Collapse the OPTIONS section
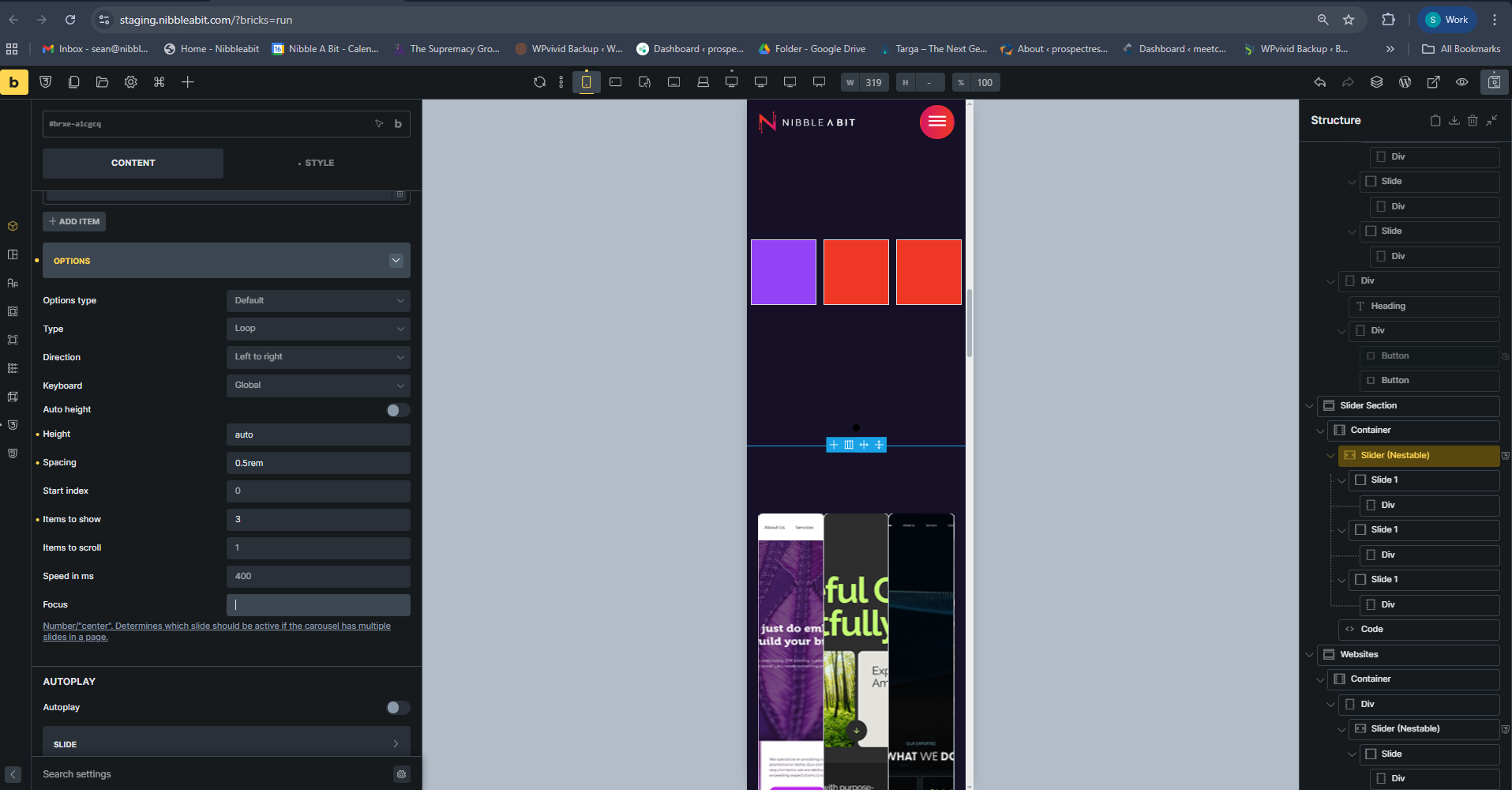The width and height of the screenshot is (1512, 790). coord(396,261)
